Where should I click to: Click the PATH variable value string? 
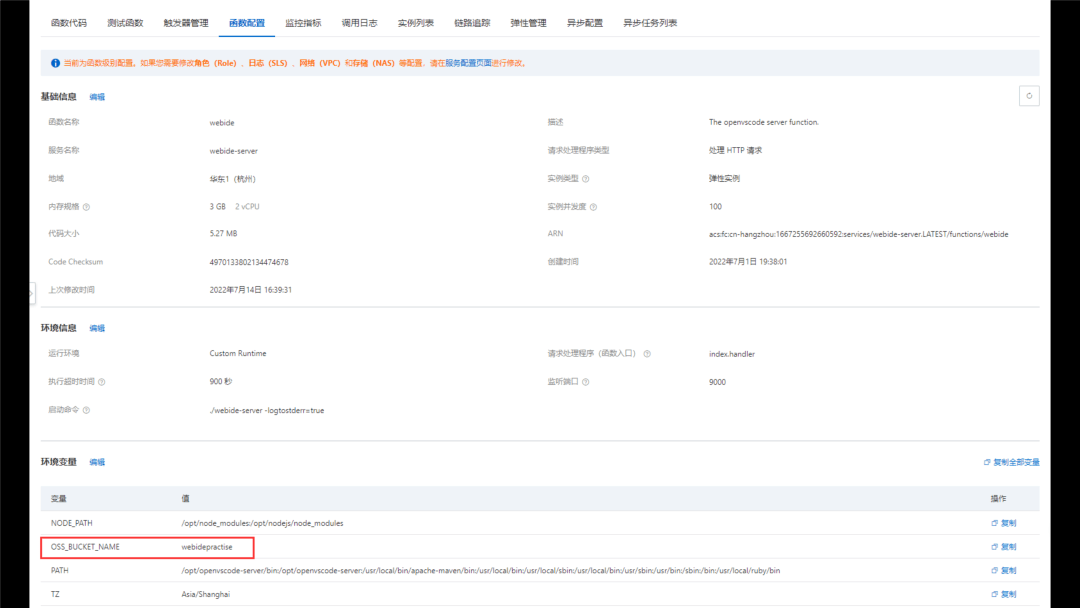point(481,570)
